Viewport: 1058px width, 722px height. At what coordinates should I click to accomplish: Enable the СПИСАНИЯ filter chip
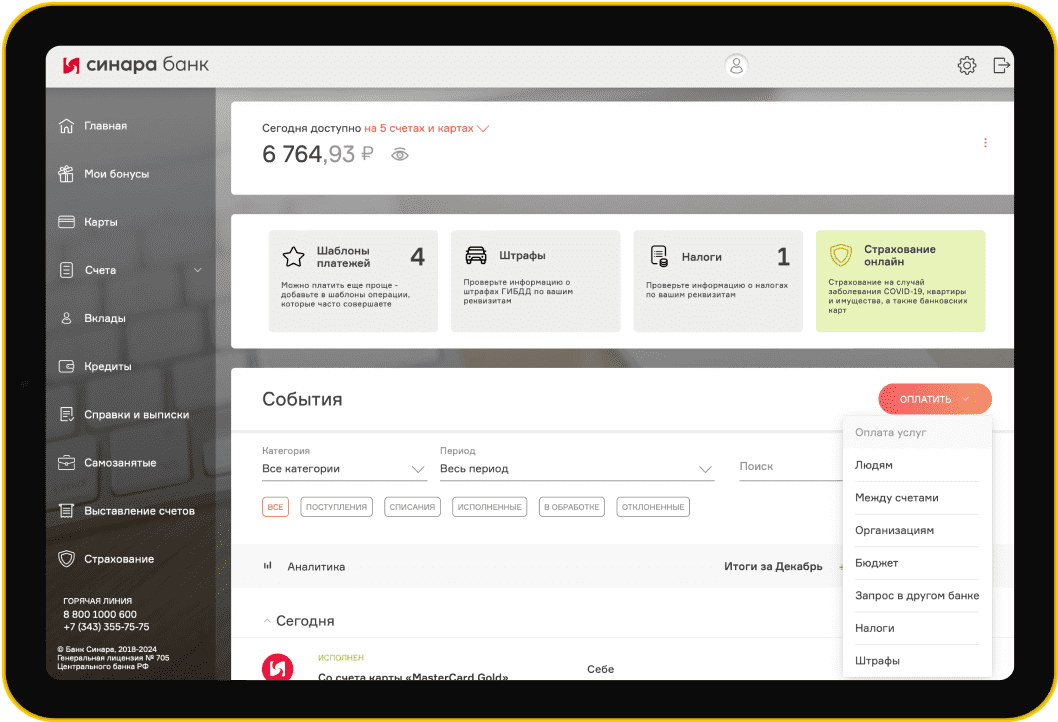[411, 507]
